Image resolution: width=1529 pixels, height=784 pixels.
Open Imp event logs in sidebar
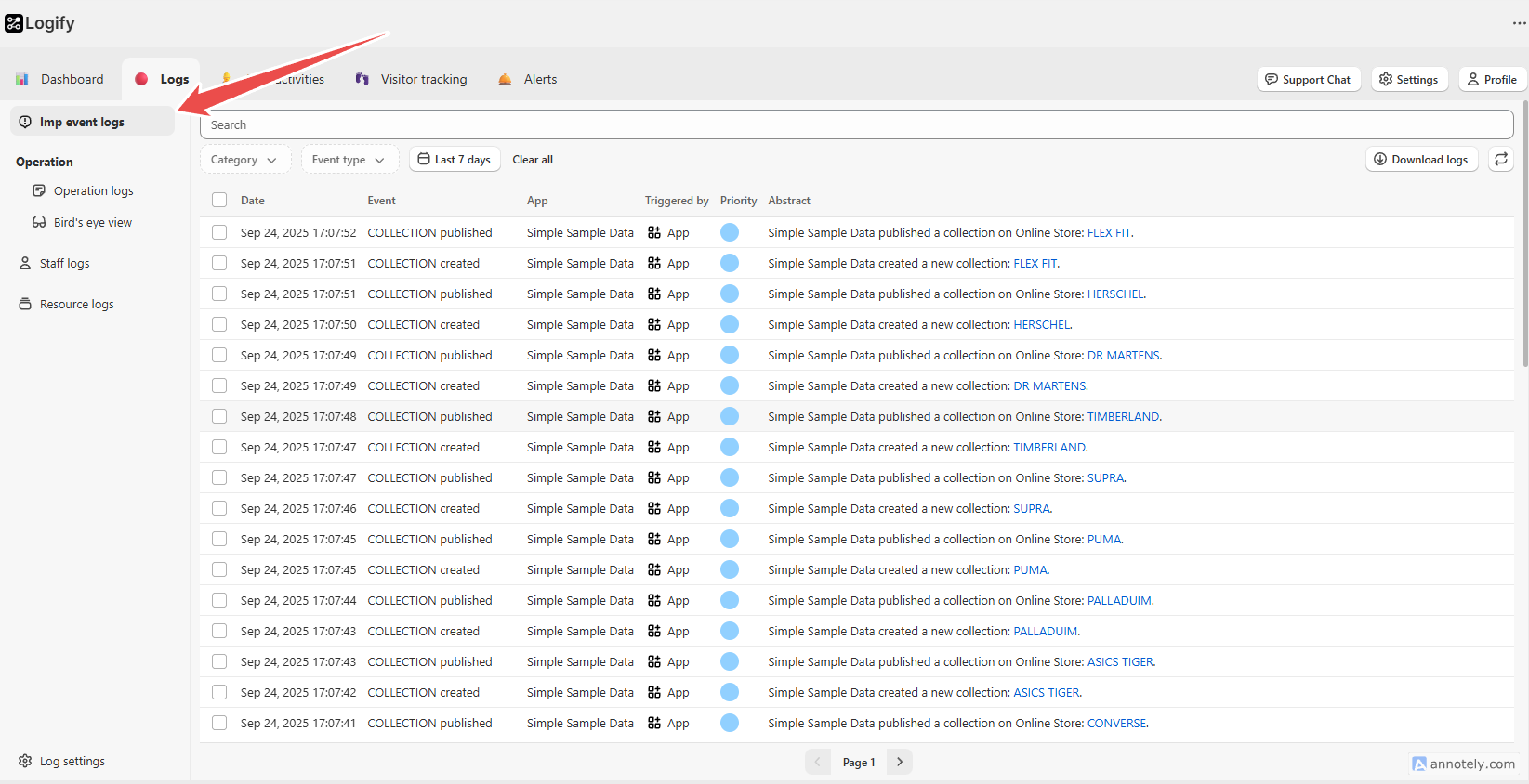(92, 122)
